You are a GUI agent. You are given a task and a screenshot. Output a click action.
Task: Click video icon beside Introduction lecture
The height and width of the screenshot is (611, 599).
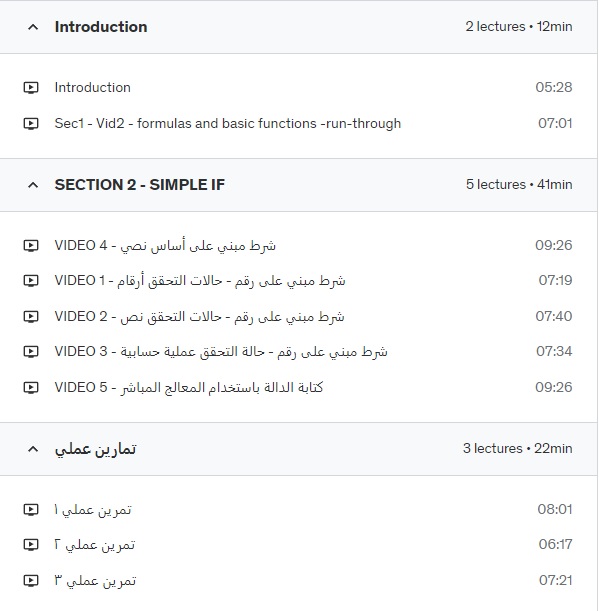[31, 87]
